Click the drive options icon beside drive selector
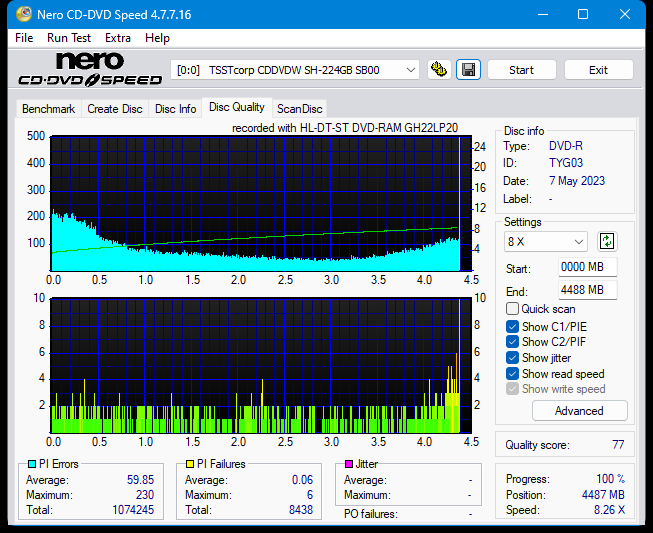Image resolution: width=653 pixels, height=533 pixels. coord(438,70)
